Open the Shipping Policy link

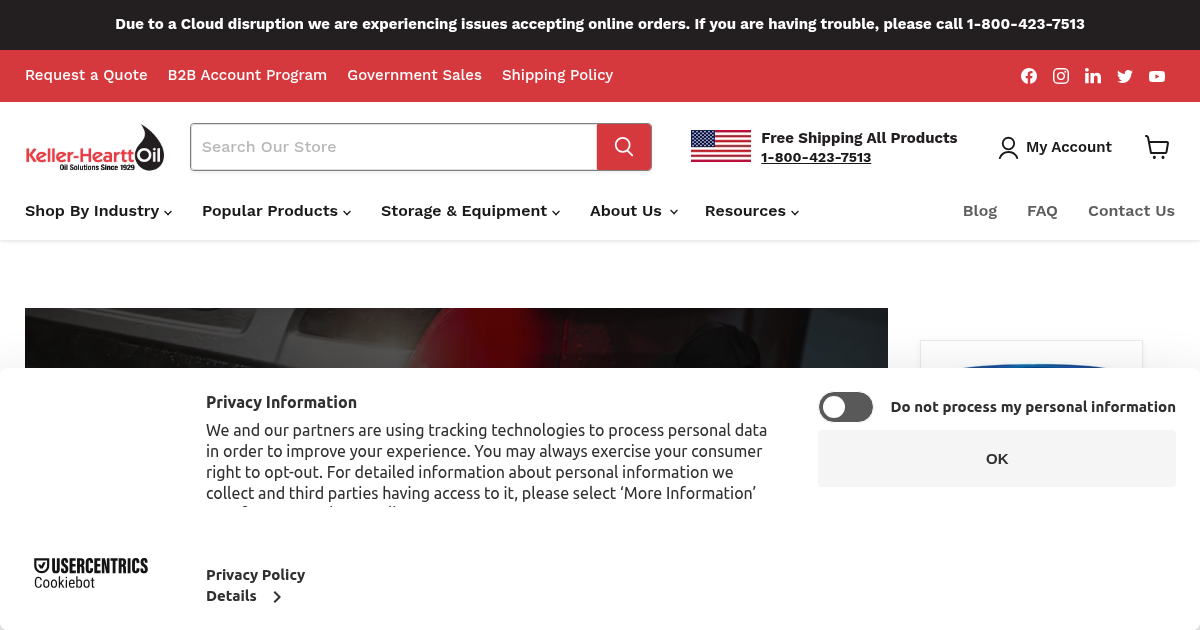[557, 75]
